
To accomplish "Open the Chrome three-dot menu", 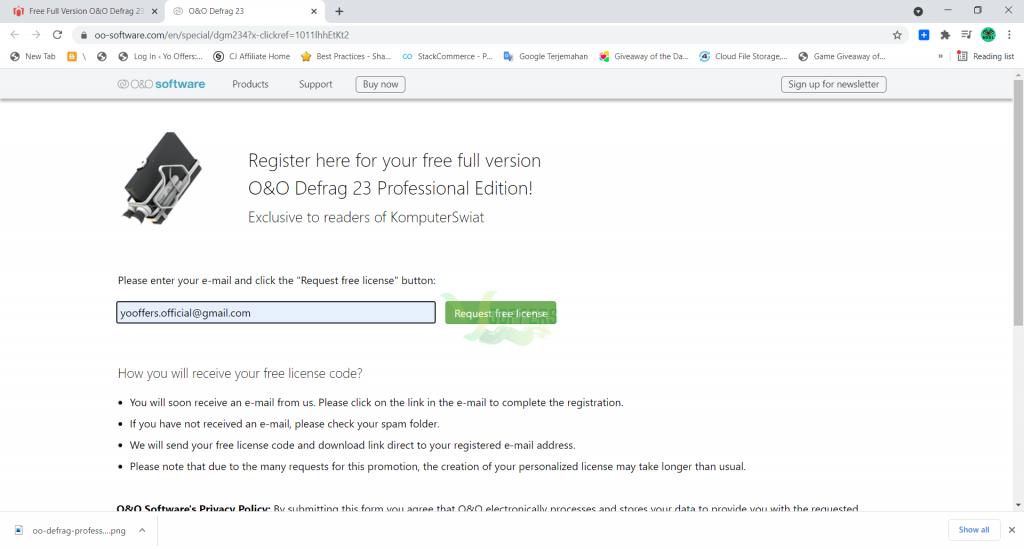I will click(1010, 35).
